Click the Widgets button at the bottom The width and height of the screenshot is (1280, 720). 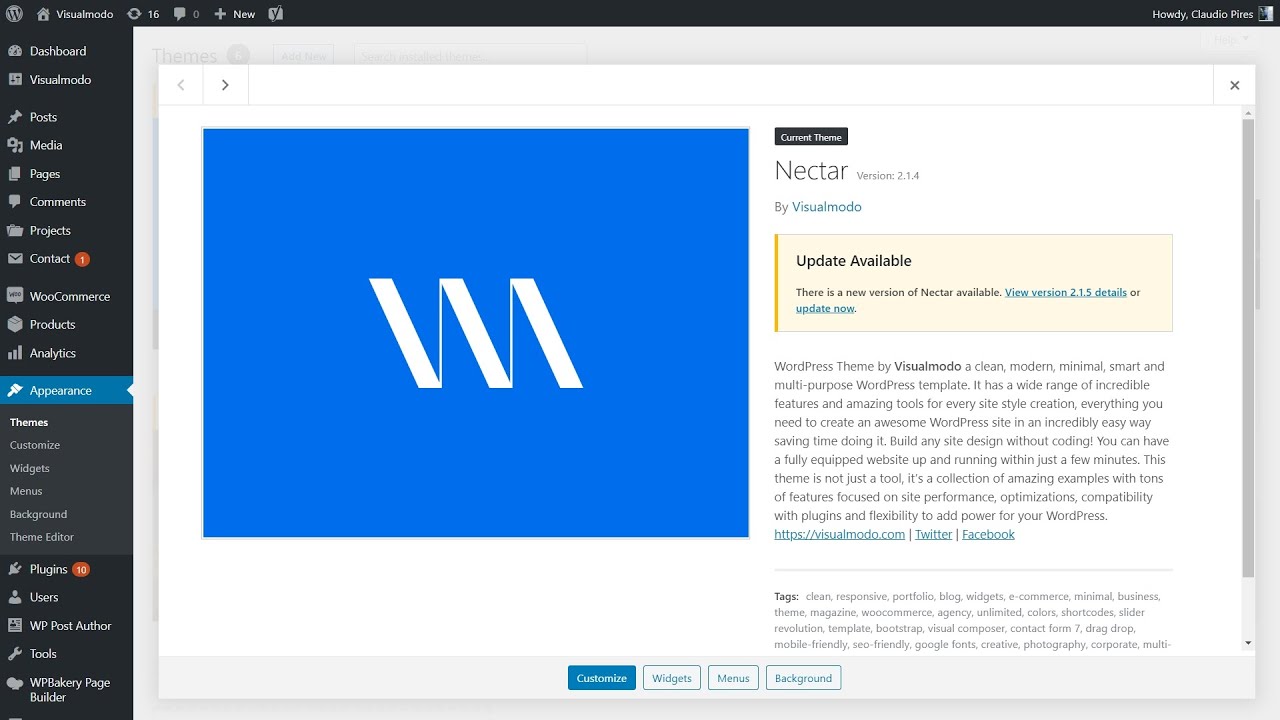672,678
